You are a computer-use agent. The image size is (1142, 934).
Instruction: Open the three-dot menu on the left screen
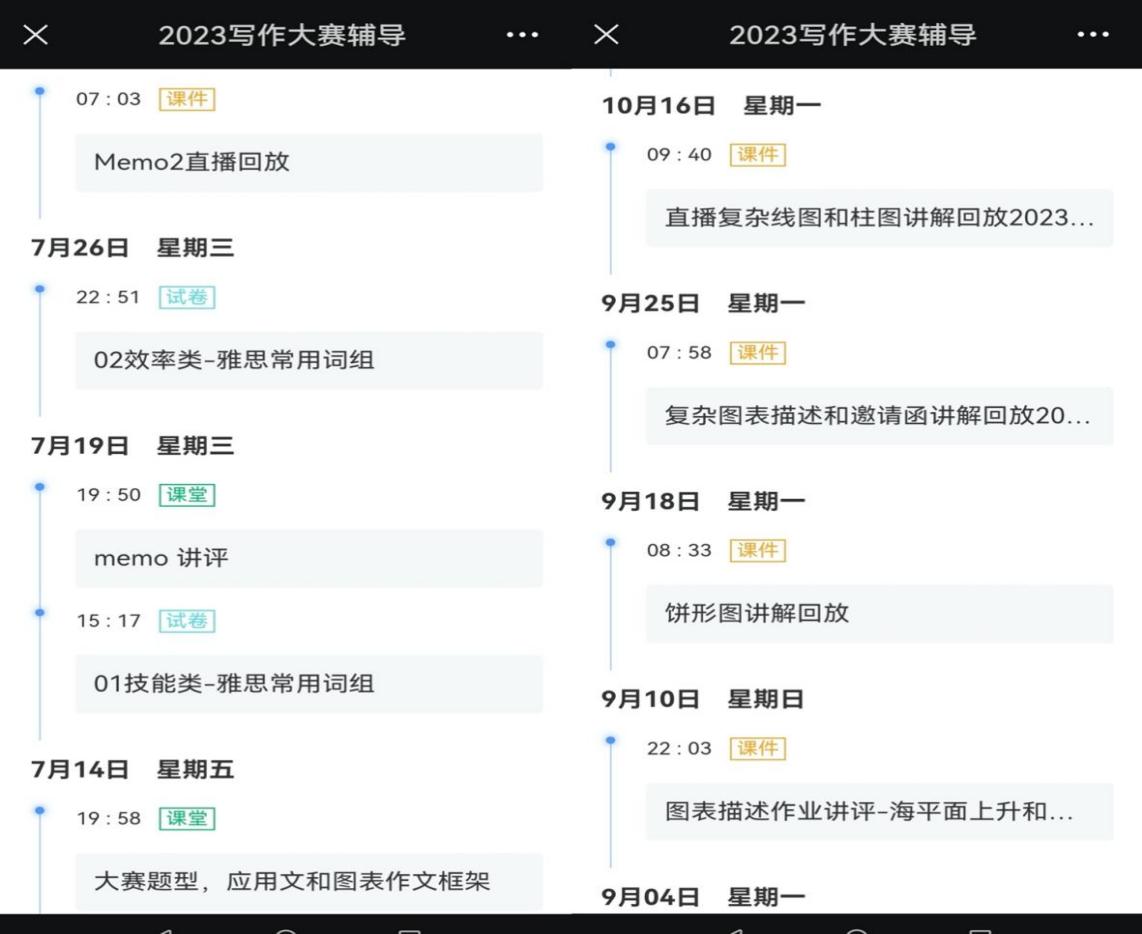coord(522,35)
